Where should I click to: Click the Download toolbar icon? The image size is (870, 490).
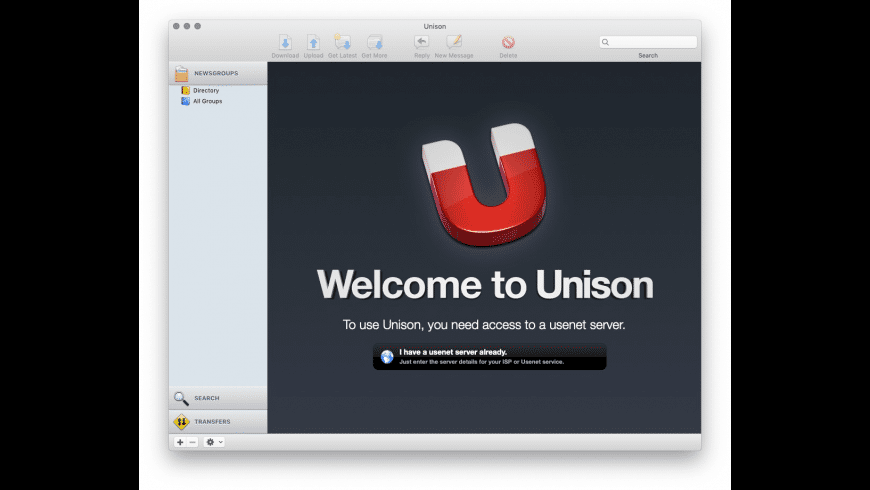[x=285, y=42]
